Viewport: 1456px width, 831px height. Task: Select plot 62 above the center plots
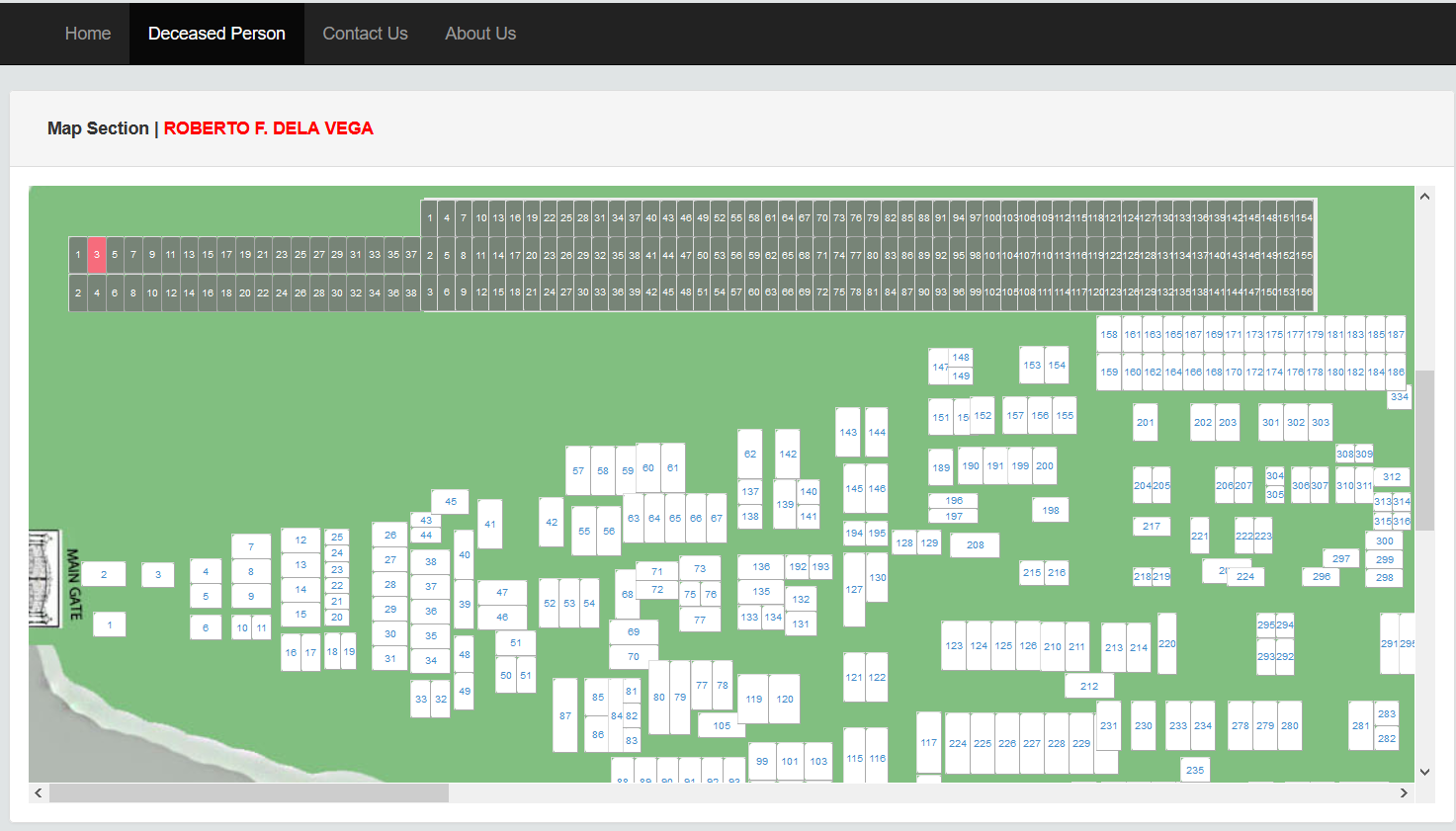749,454
